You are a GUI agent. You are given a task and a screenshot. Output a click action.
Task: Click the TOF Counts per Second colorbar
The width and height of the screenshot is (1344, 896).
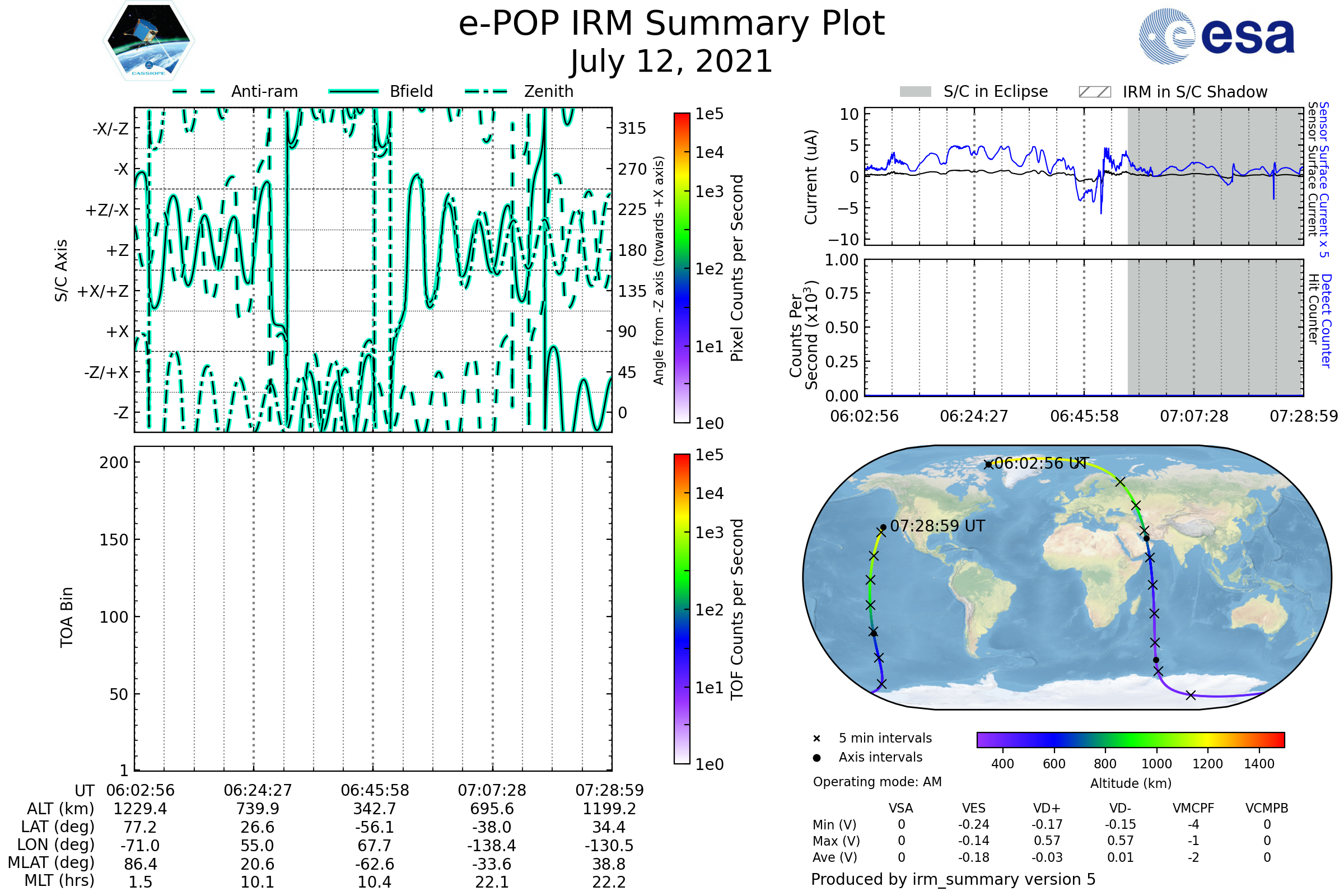[x=682, y=609]
